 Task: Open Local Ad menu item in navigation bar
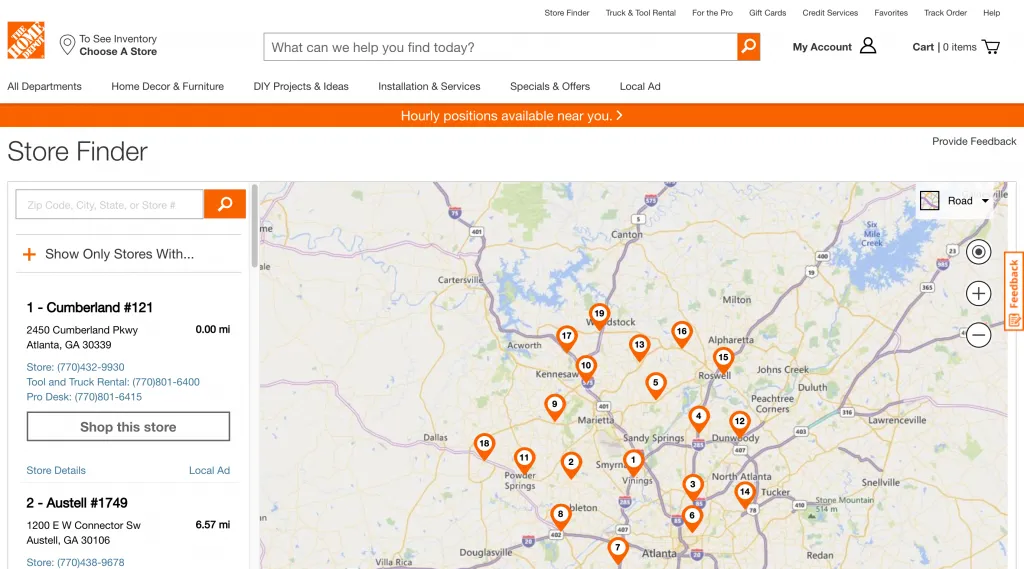(640, 86)
